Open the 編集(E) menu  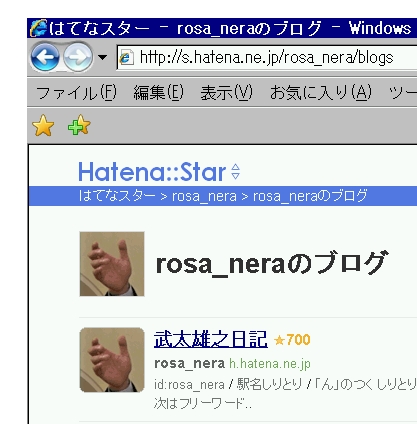[158, 92]
